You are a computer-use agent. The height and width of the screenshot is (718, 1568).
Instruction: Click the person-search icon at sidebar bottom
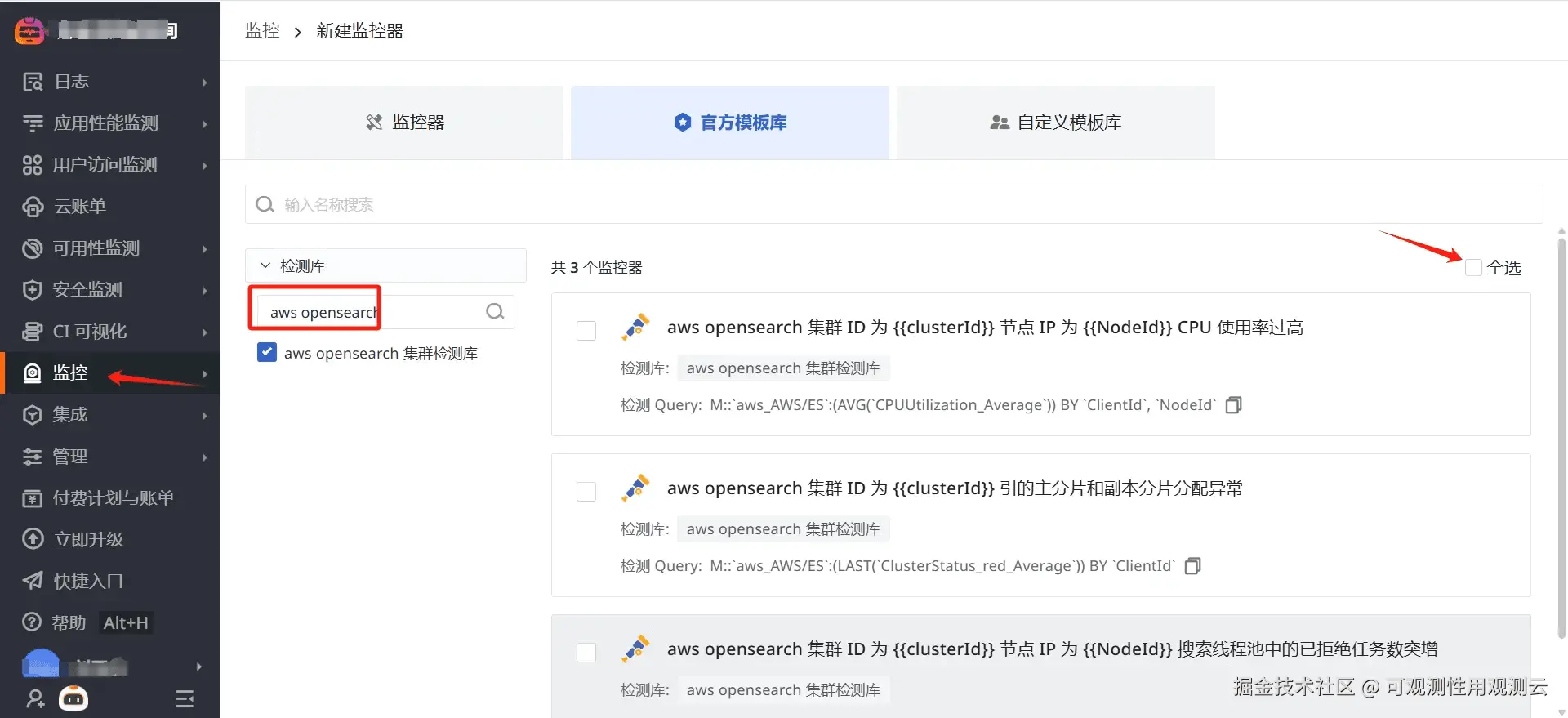35,699
